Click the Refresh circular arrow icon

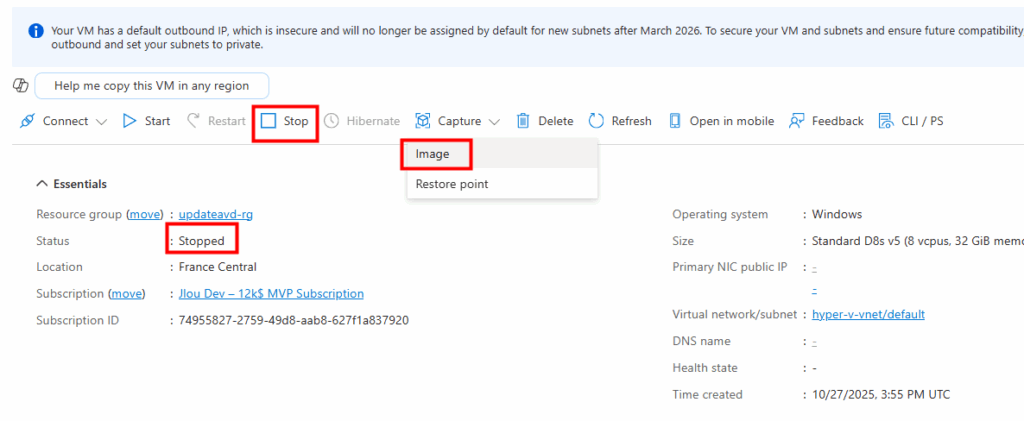[596, 121]
